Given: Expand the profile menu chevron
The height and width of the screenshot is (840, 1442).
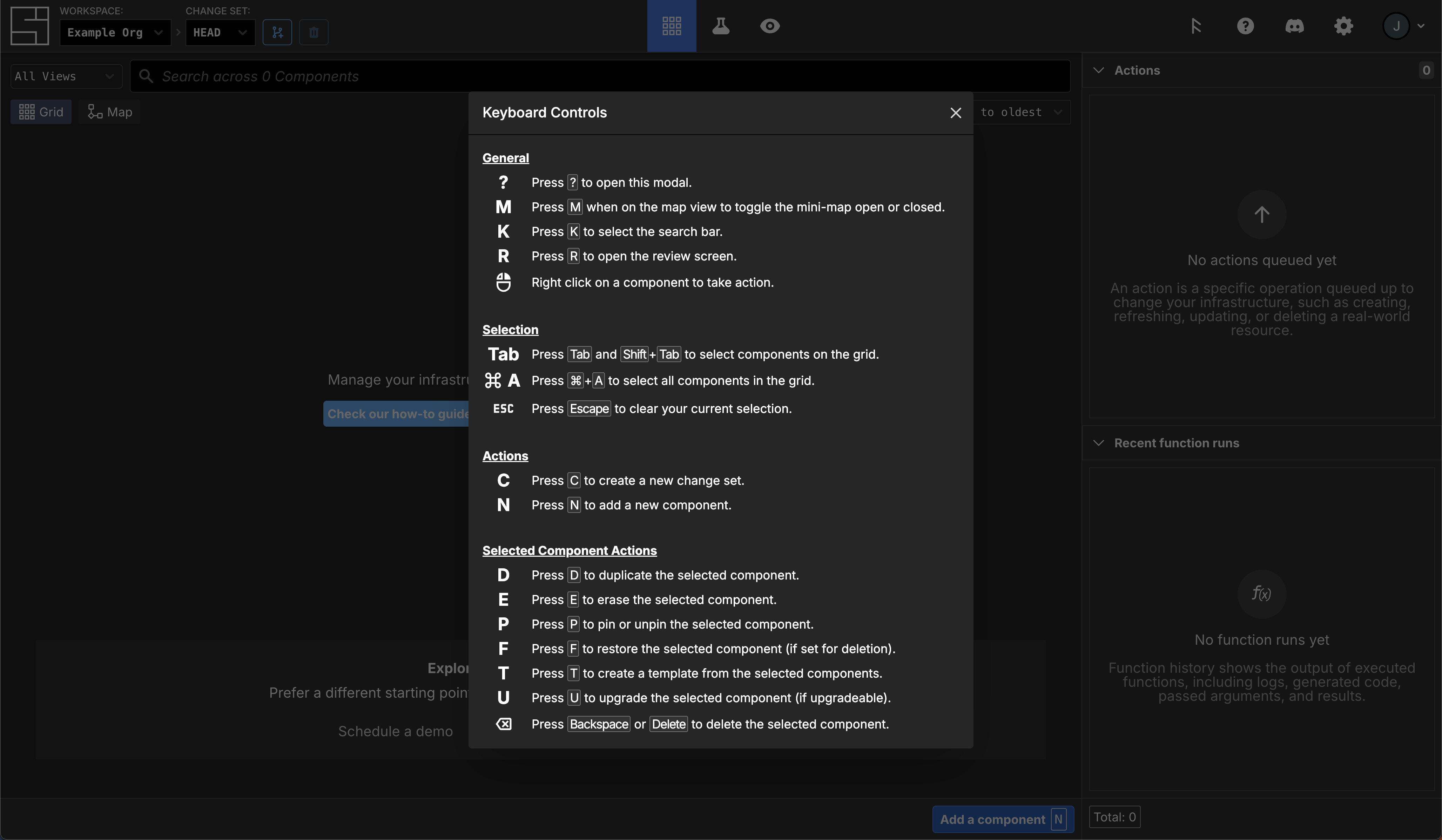Looking at the screenshot, I should click(x=1421, y=26).
